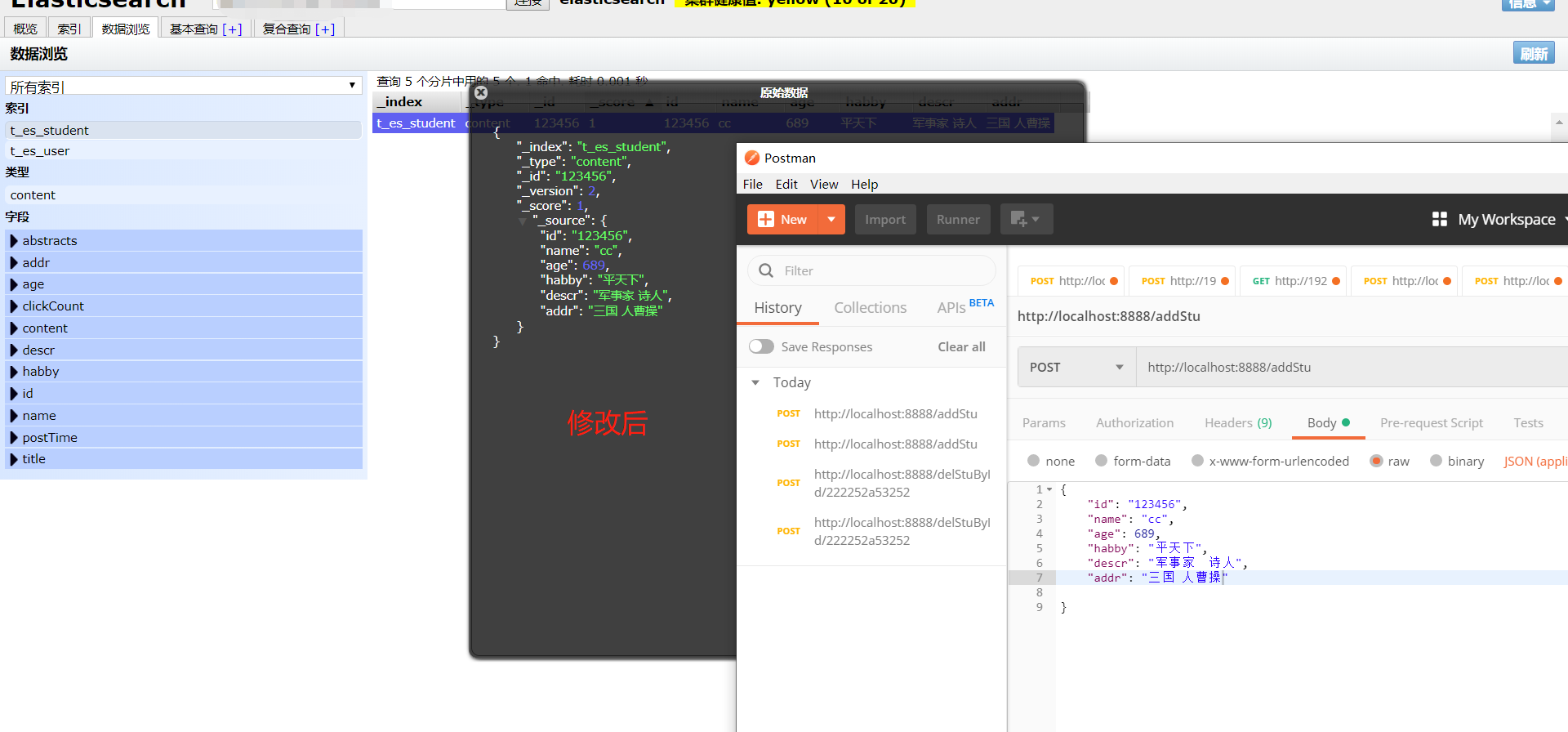Select the raw body radio option
1568x732 pixels.
(x=1376, y=461)
